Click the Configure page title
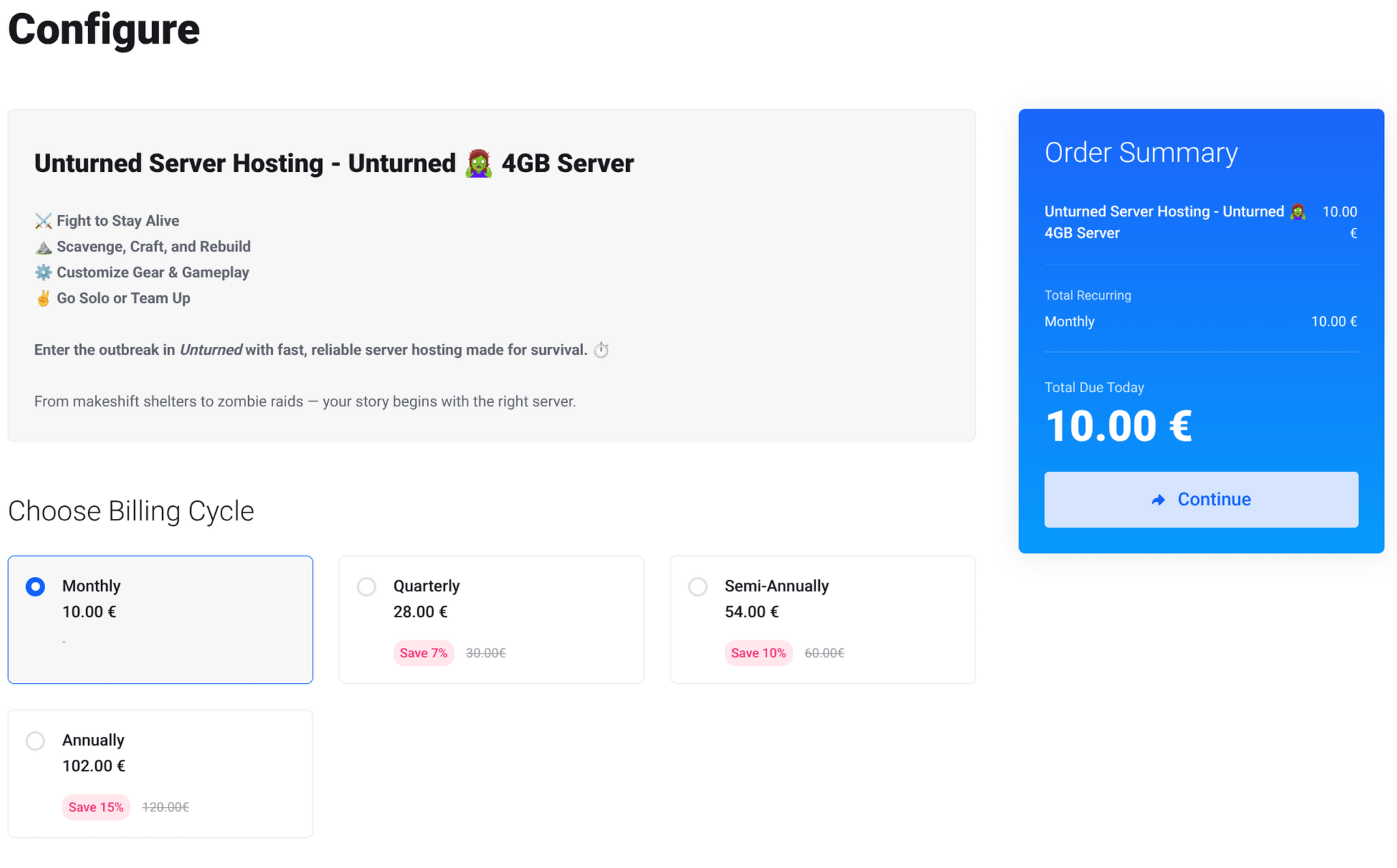1397x868 pixels. point(104,29)
